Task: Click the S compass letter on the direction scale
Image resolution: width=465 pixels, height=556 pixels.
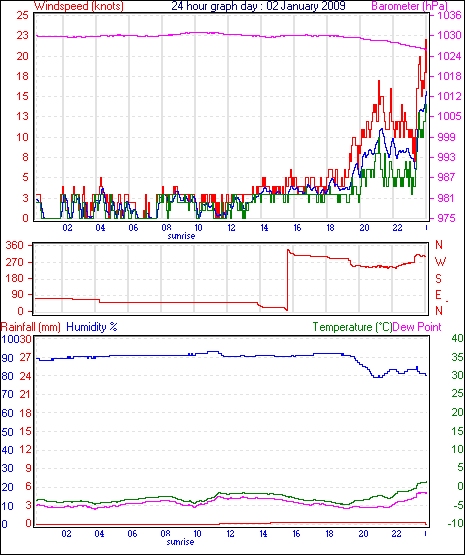Action: click(x=439, y=279)
